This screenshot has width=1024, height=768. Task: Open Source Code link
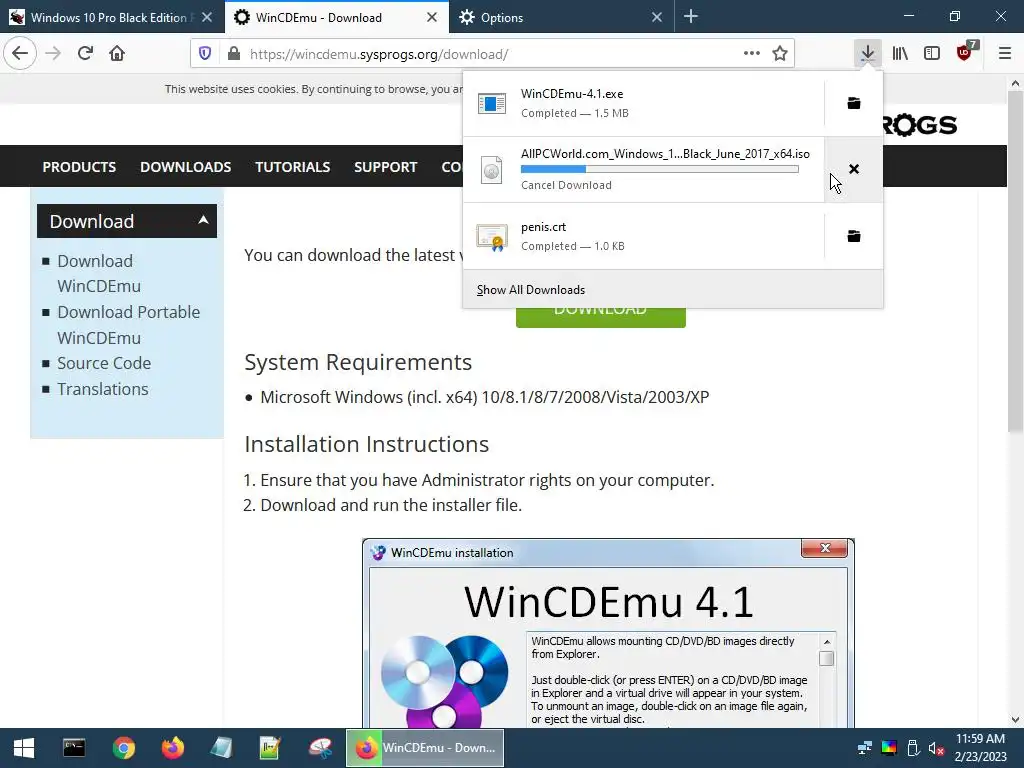coord(104,363)
